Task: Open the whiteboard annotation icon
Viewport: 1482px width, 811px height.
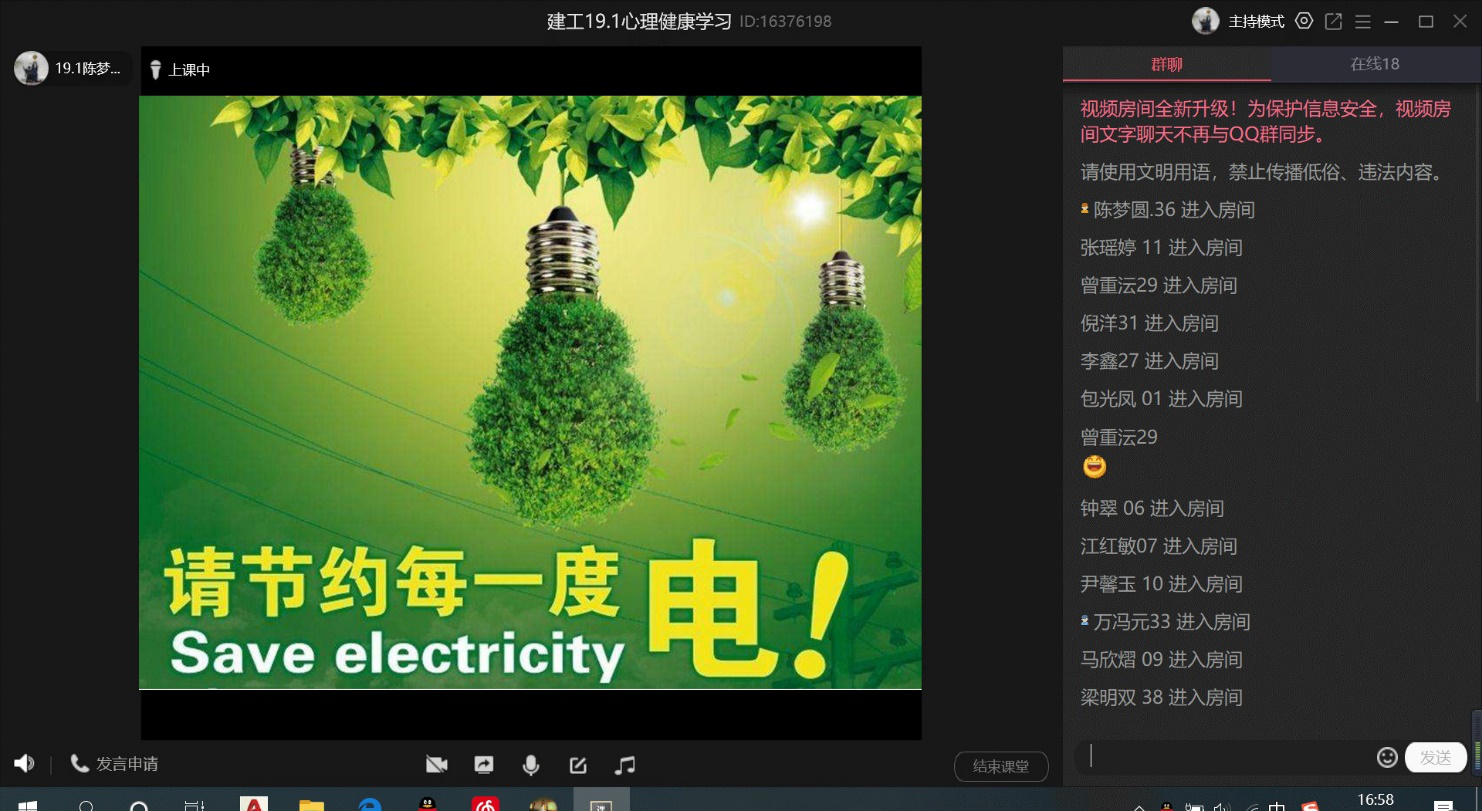Action: 578,763
